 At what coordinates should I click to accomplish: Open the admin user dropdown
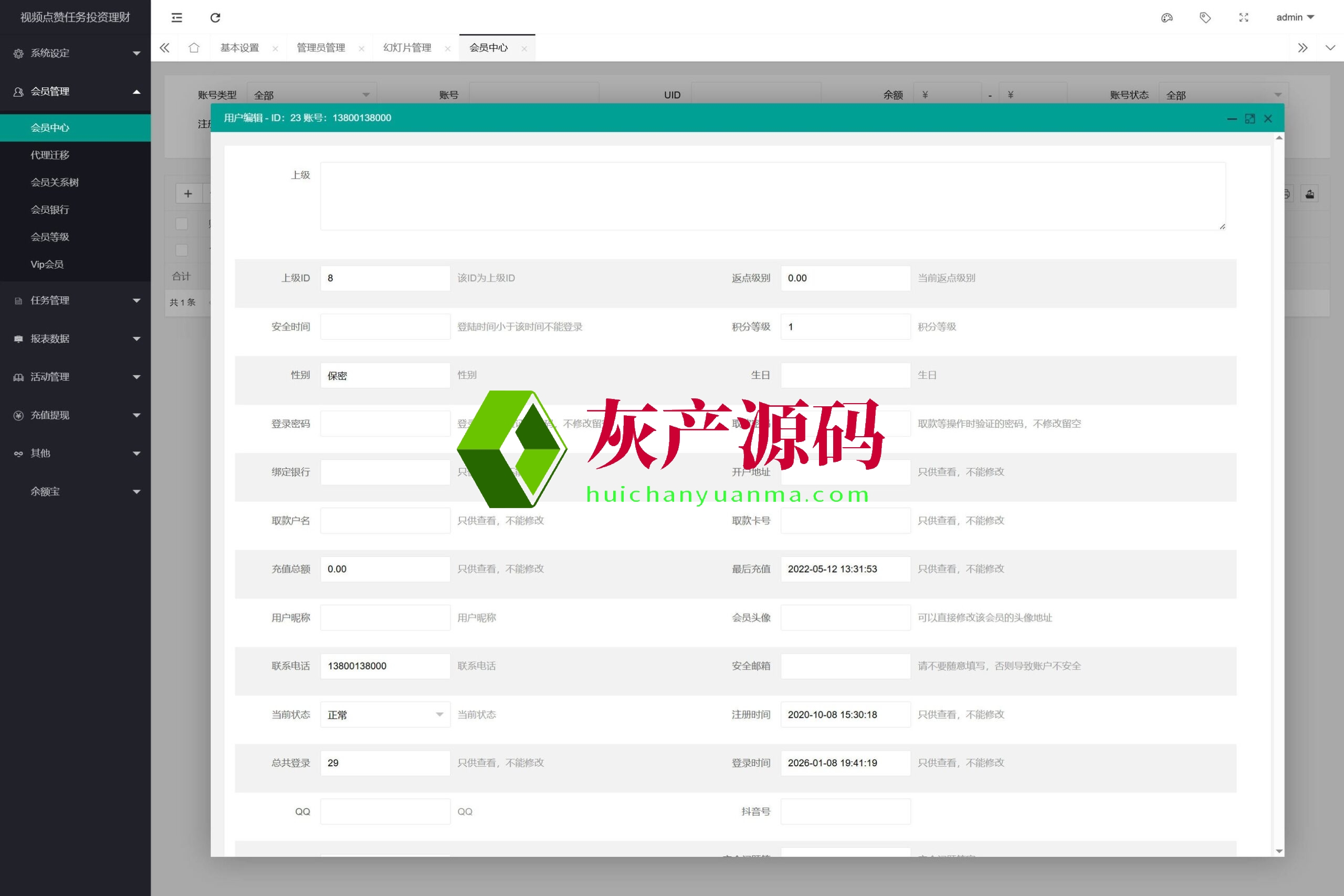point(1295,18)
